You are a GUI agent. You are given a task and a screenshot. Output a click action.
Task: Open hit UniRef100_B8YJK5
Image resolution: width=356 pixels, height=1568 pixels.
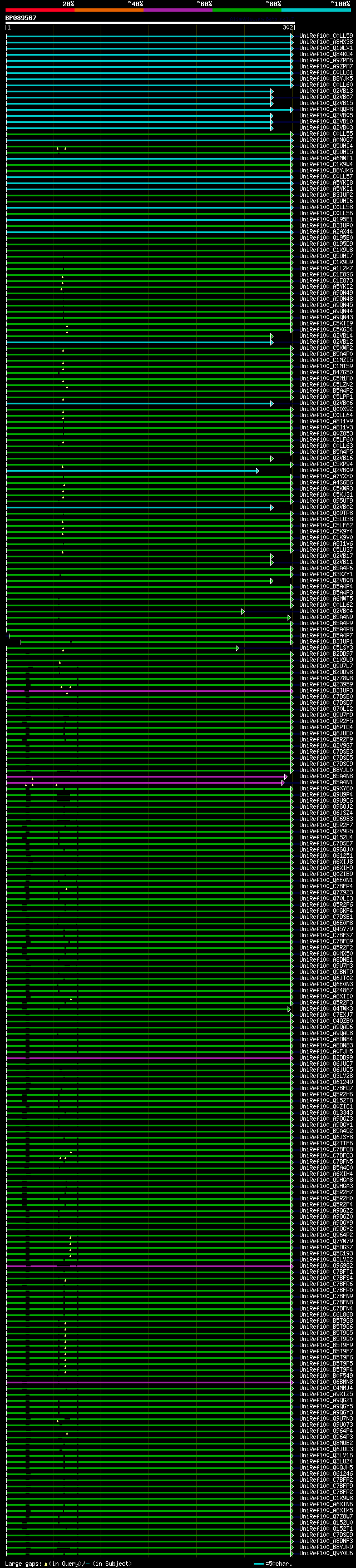point(325,78)
